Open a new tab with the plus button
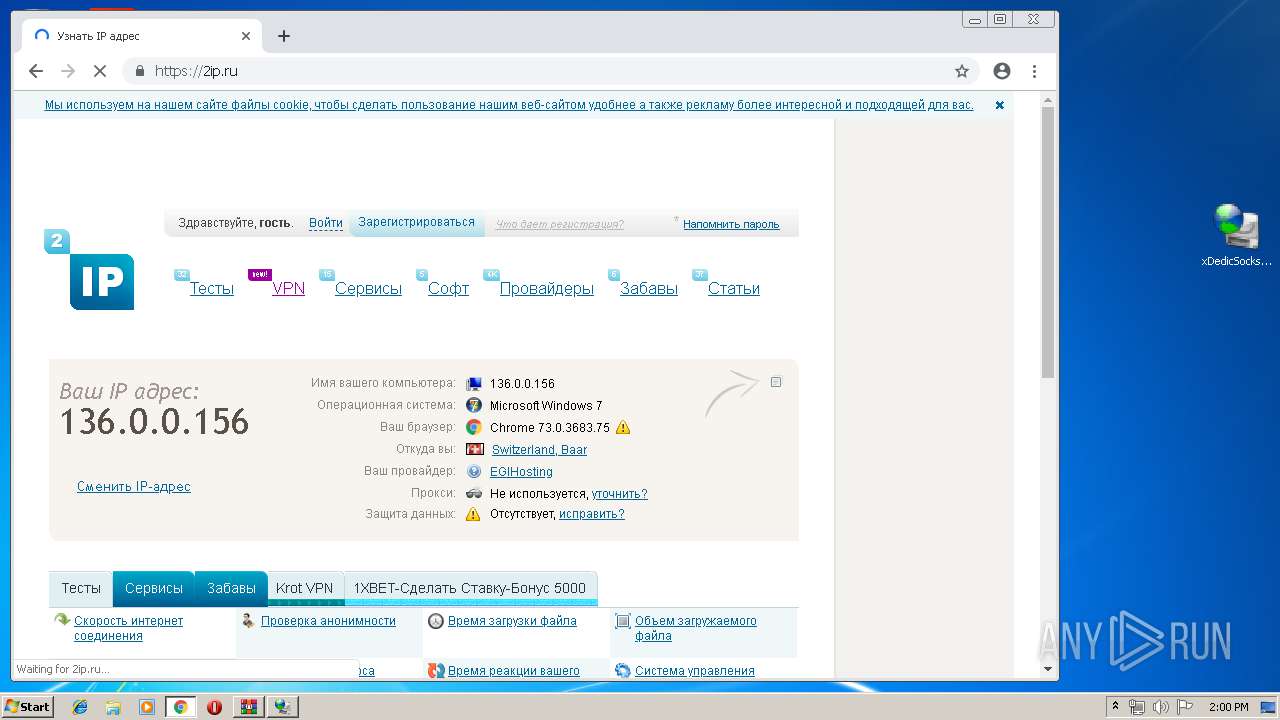 pos(284,36)
